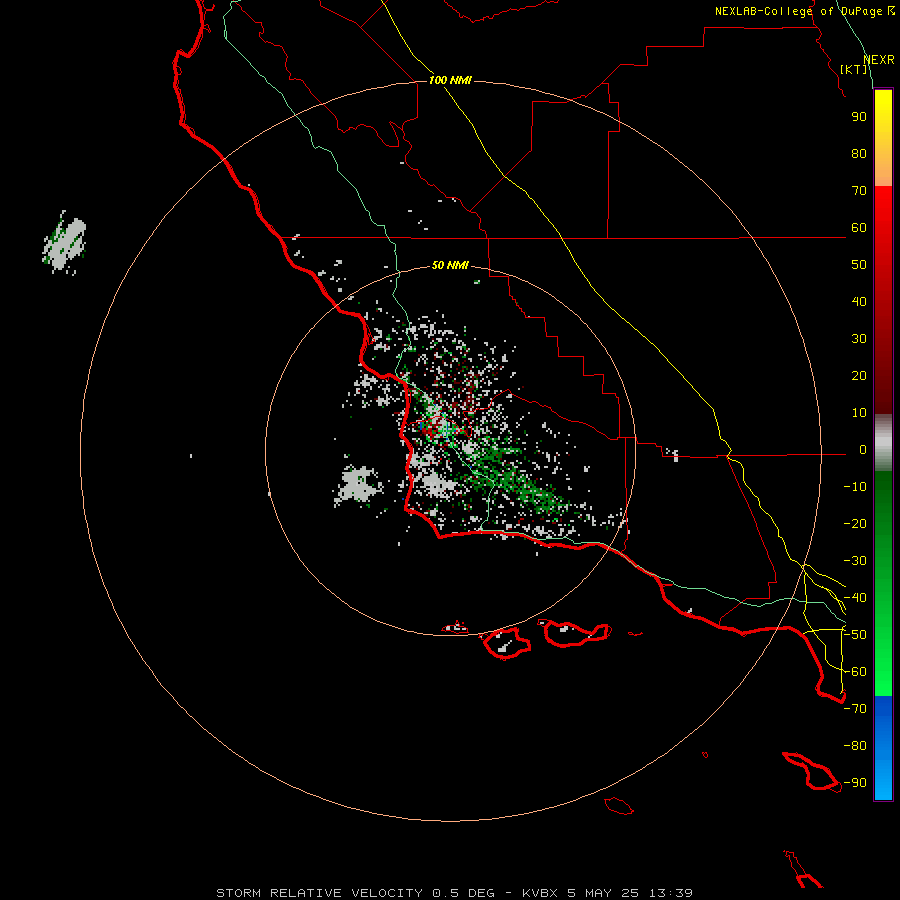Click the Storm Relative Velocity caption at bottom
The height and width of the screenshot is (900, 900).
(x=455, y=893)
